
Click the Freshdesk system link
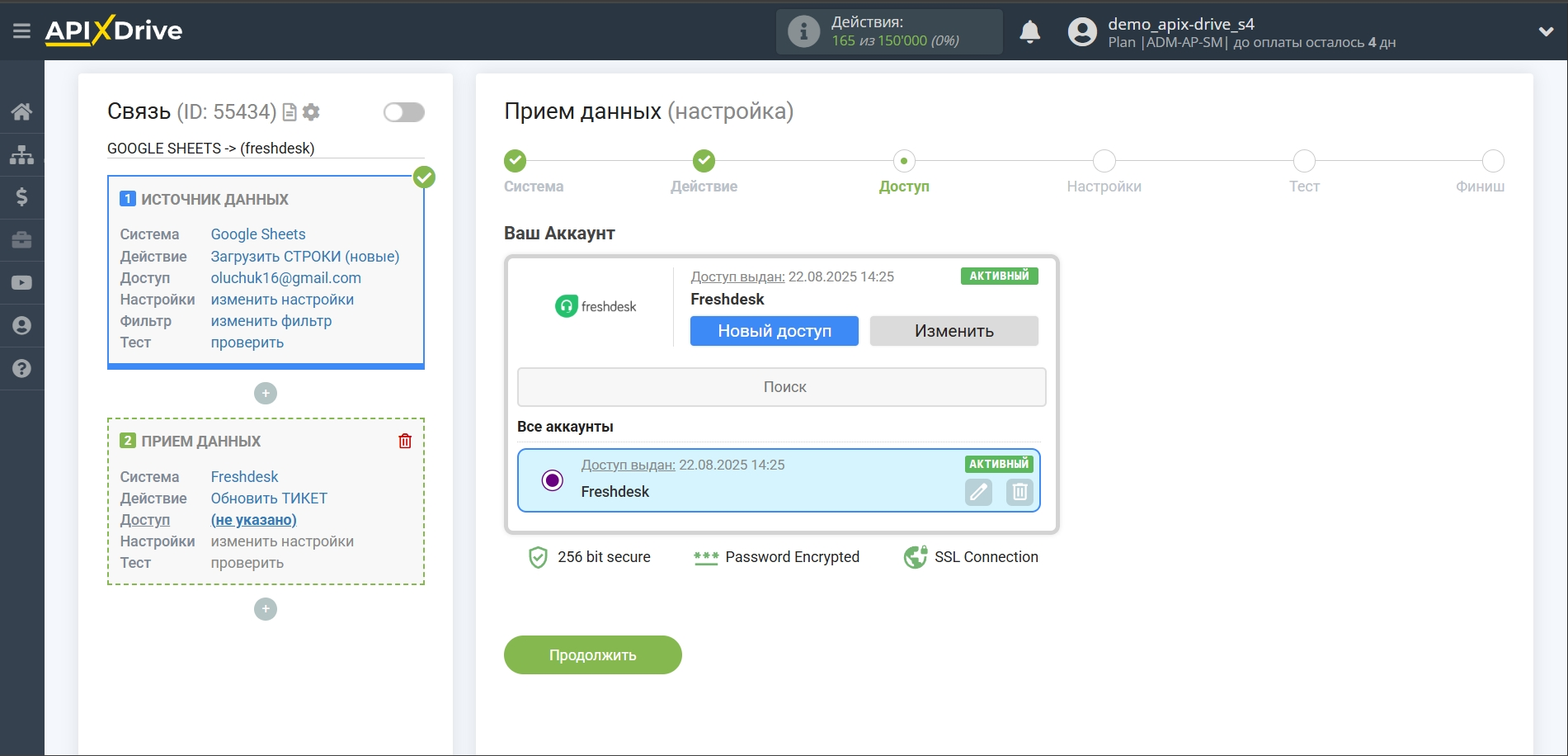pos(244,477)
